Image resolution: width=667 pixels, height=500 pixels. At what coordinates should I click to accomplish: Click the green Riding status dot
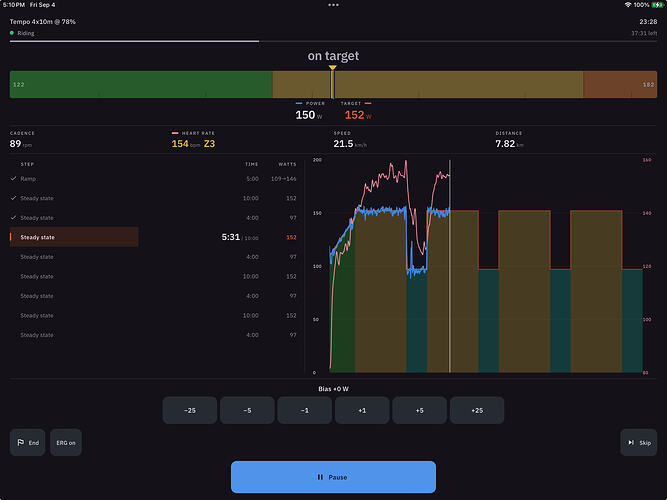12,33
